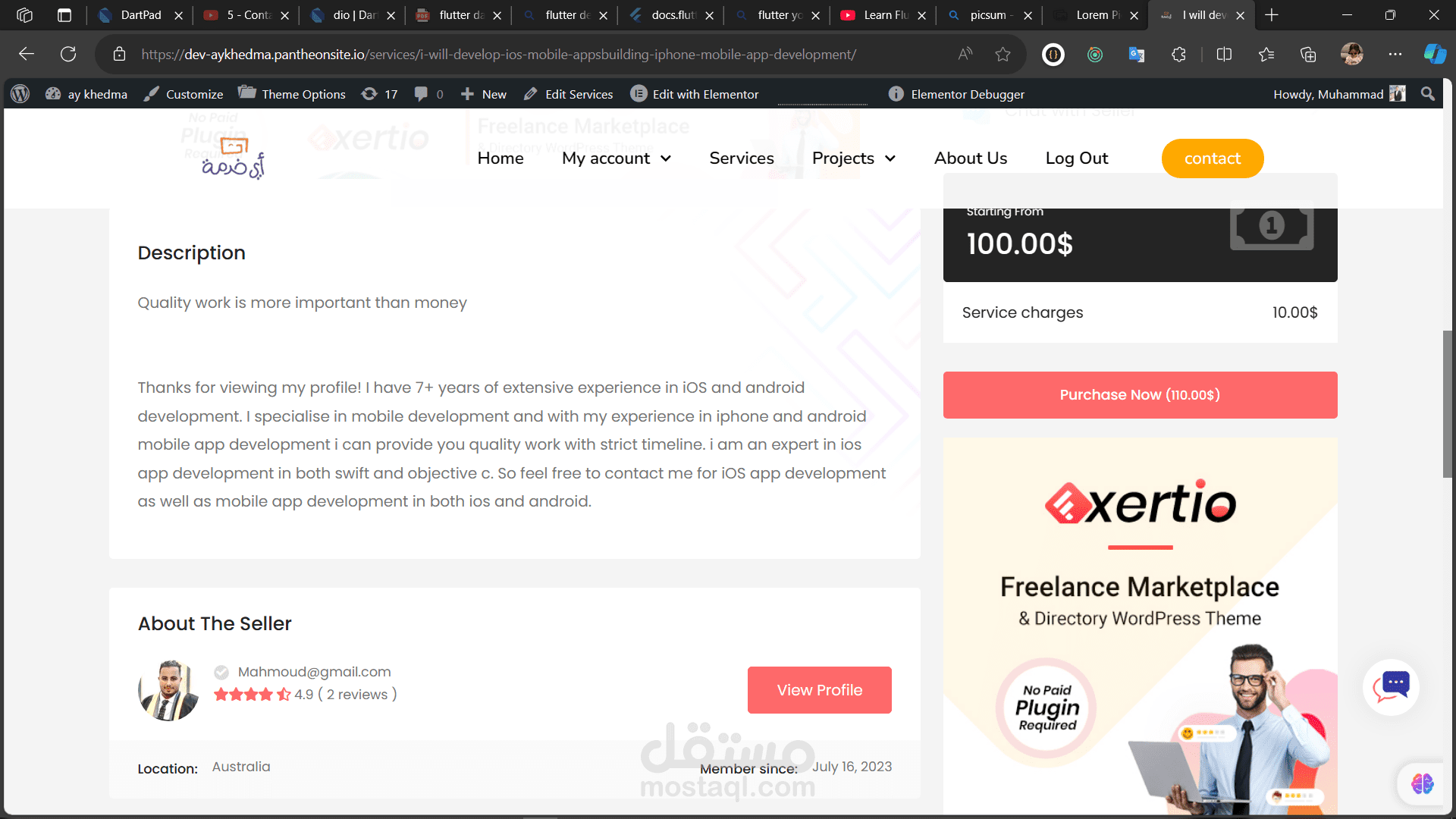Add page to favorites via the star icon
1456x819 pixels.
tap(1003, 54)
